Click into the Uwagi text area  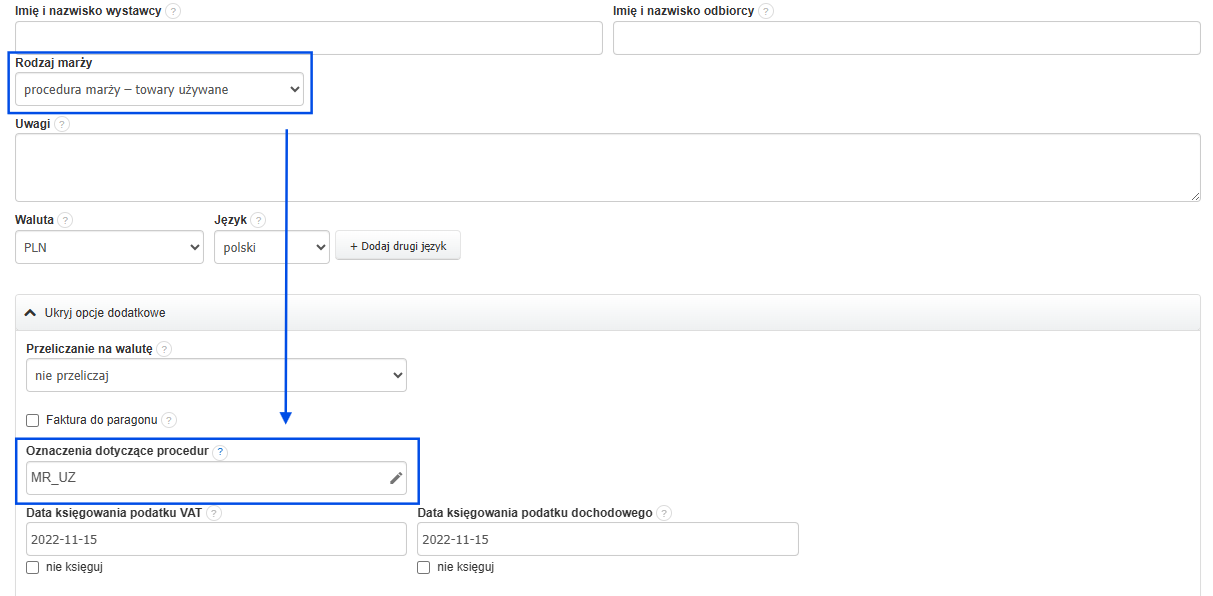[607, 167]
